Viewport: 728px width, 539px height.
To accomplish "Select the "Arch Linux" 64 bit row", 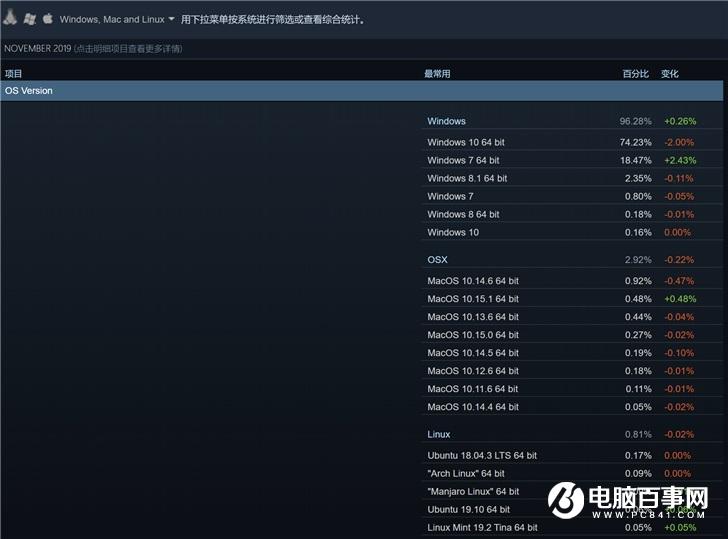I will pyautogui.click(x=572, y=474).
